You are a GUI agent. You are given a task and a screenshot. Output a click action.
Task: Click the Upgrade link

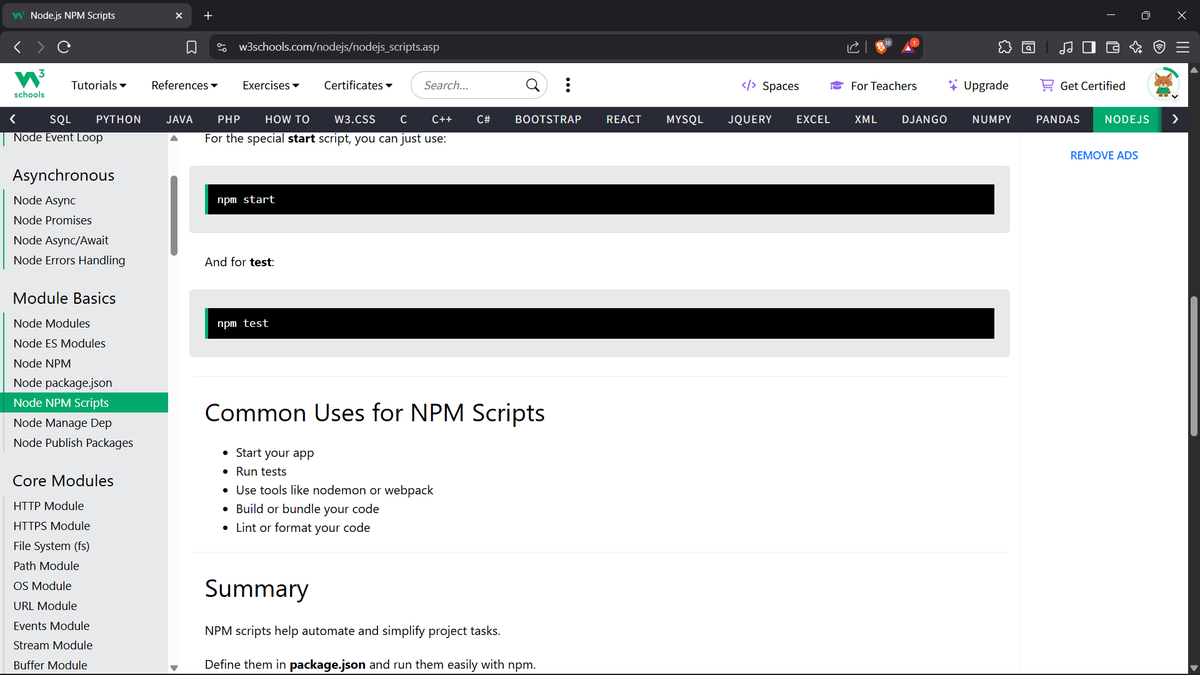point(978,85)
